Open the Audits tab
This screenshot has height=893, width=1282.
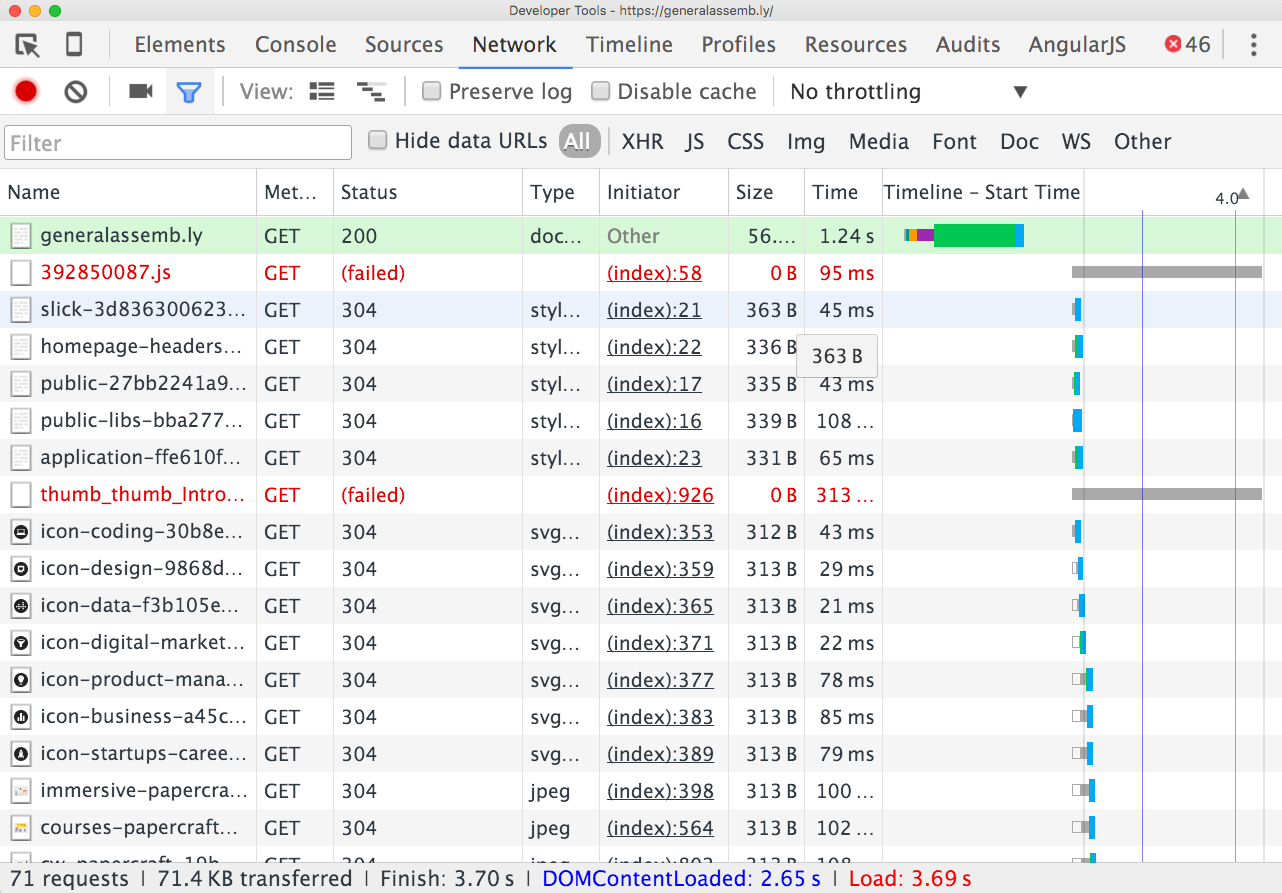coord(968,45)
